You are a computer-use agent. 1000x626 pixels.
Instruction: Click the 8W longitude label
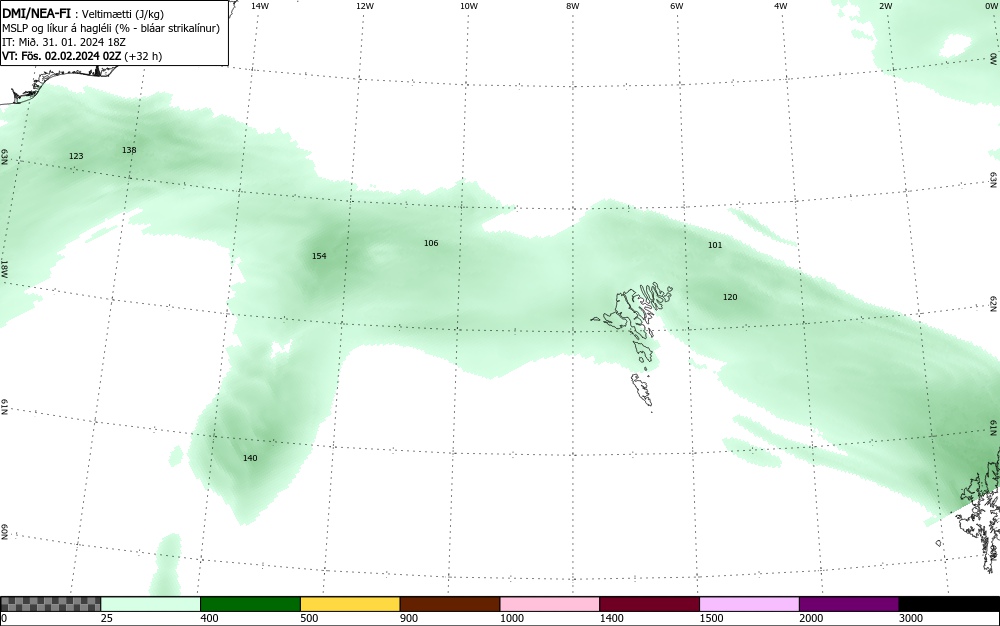point(573,6)
